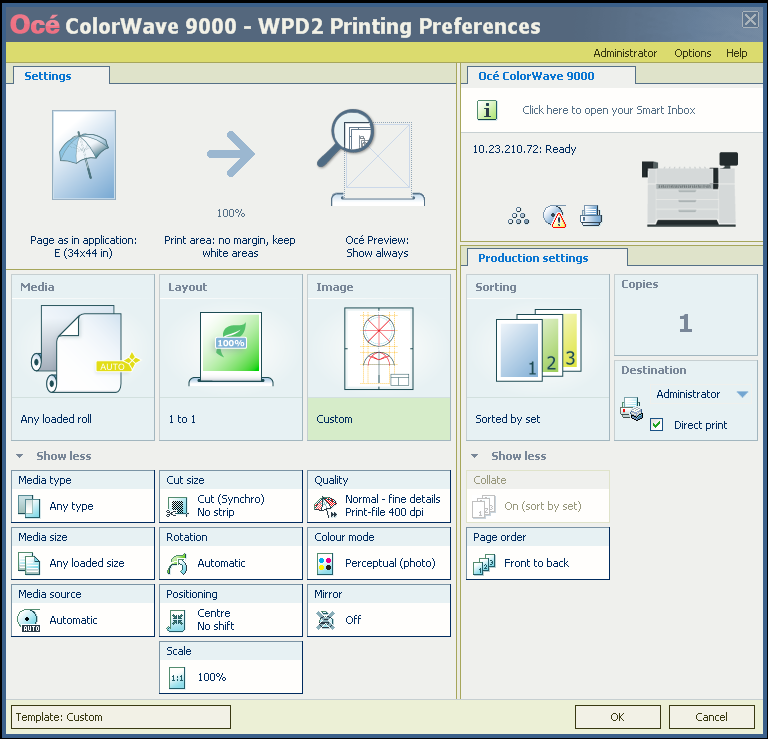
Task: Click the blue arrow print area icon
Action: pyautogui.click(x=231, y=154)
